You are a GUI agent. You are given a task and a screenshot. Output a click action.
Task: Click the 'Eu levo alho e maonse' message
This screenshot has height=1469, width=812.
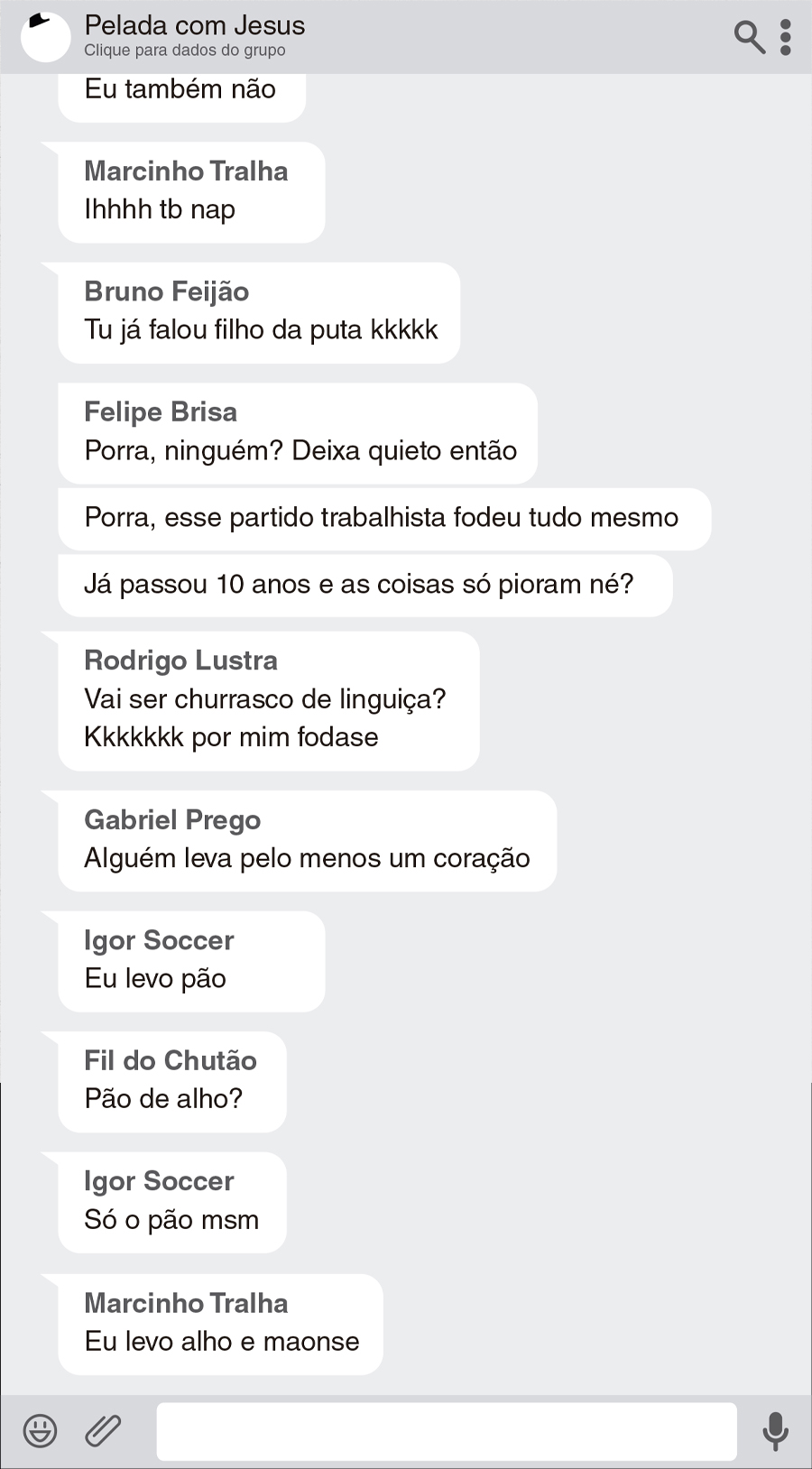point(222,1342)
